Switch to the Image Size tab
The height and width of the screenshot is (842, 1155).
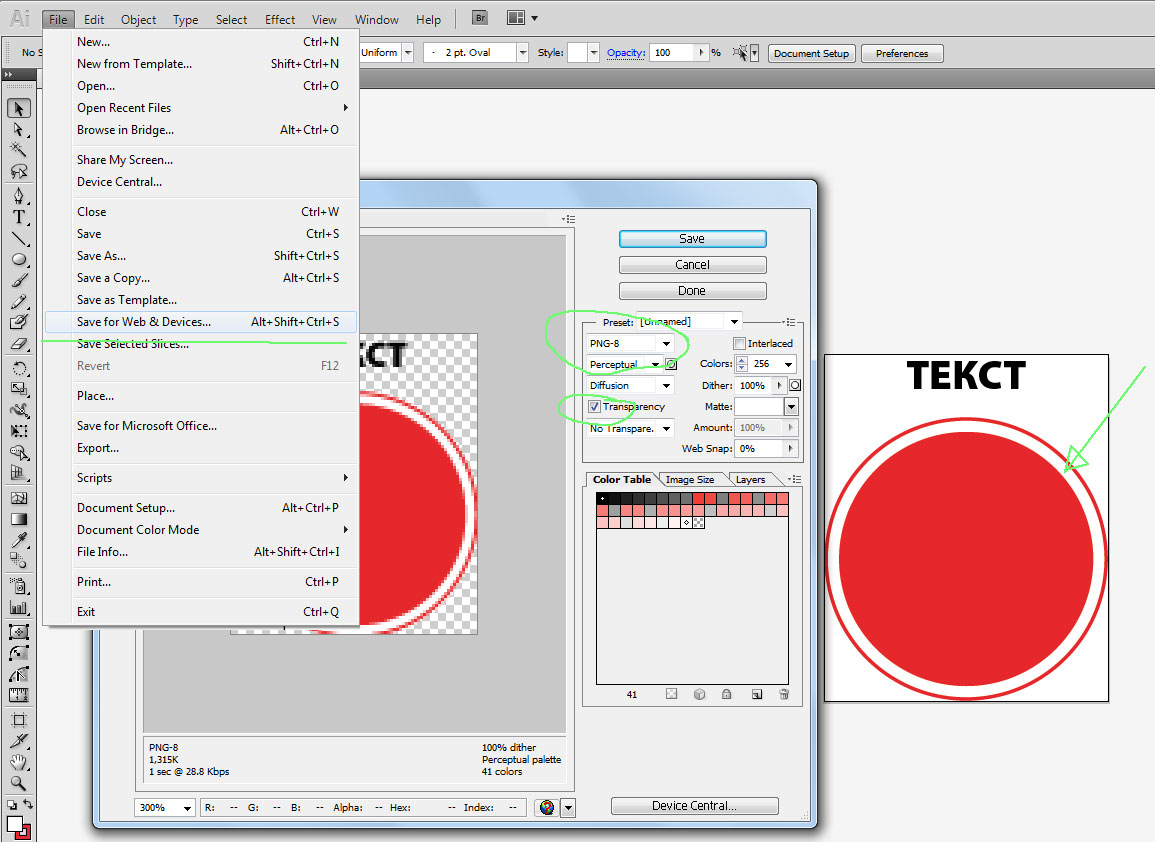click(x=690, y=480)
